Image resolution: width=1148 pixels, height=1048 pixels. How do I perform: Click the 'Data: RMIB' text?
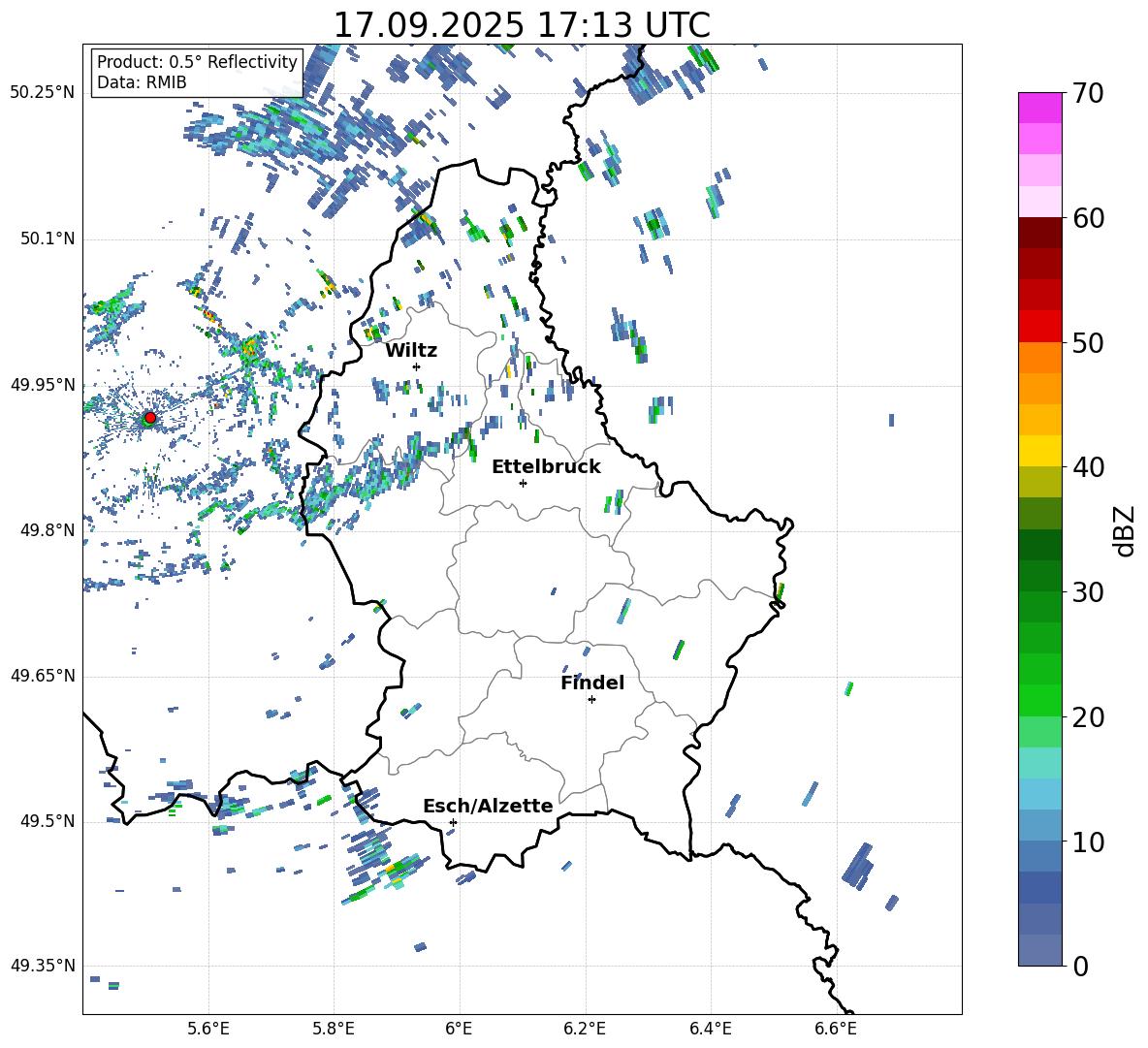click(142, 82)
